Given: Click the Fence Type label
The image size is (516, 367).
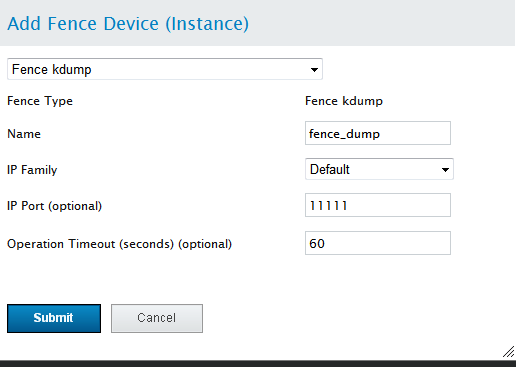Looking at the screenshot, I should [40, 101].
